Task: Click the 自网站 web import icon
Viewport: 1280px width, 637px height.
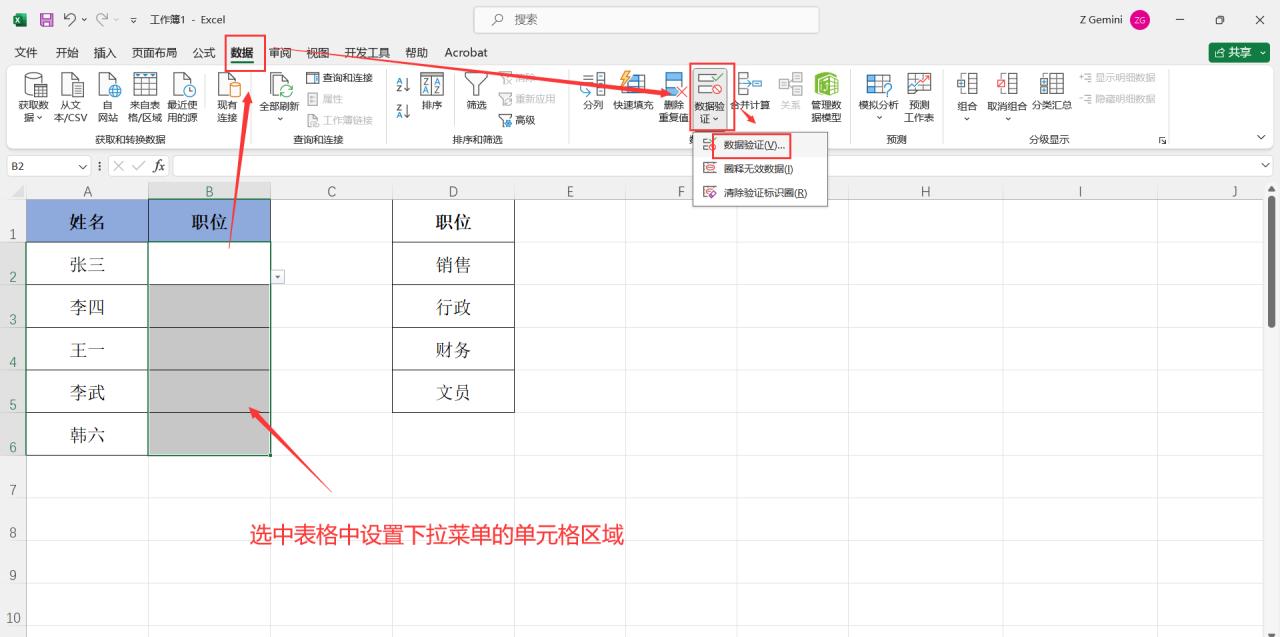Action: click(x=107, y=98)
